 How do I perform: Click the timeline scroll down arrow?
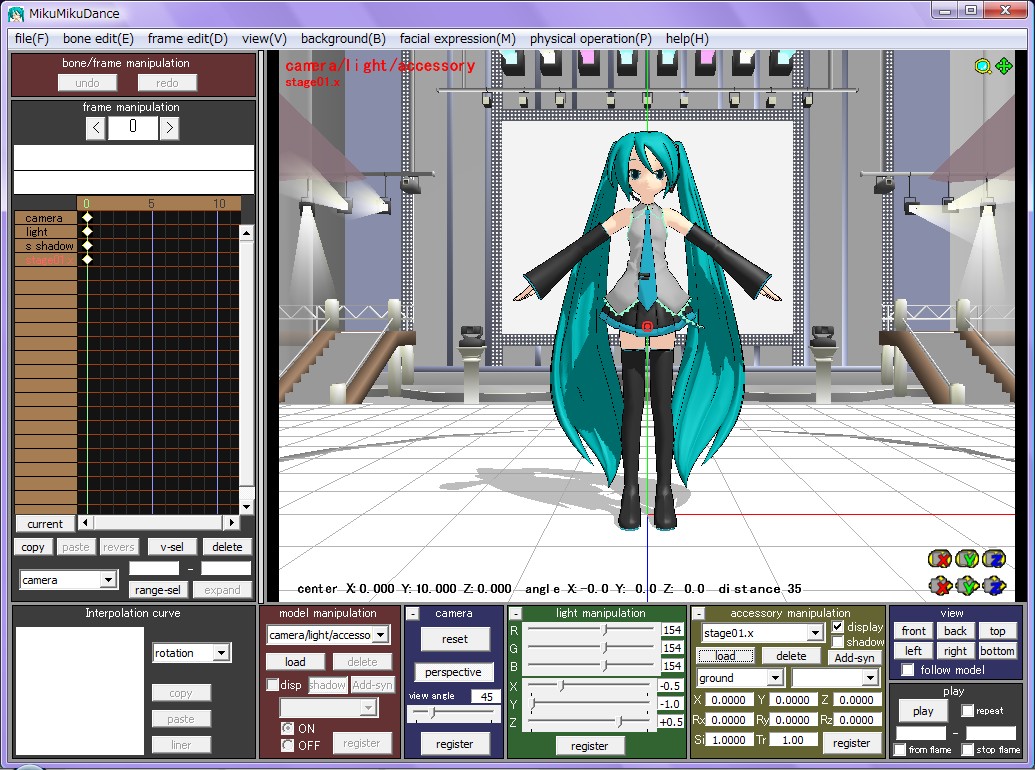(246, 507)
